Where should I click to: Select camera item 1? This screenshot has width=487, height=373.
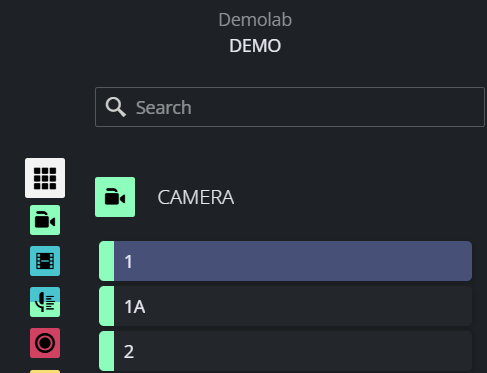tap(285, 261)
